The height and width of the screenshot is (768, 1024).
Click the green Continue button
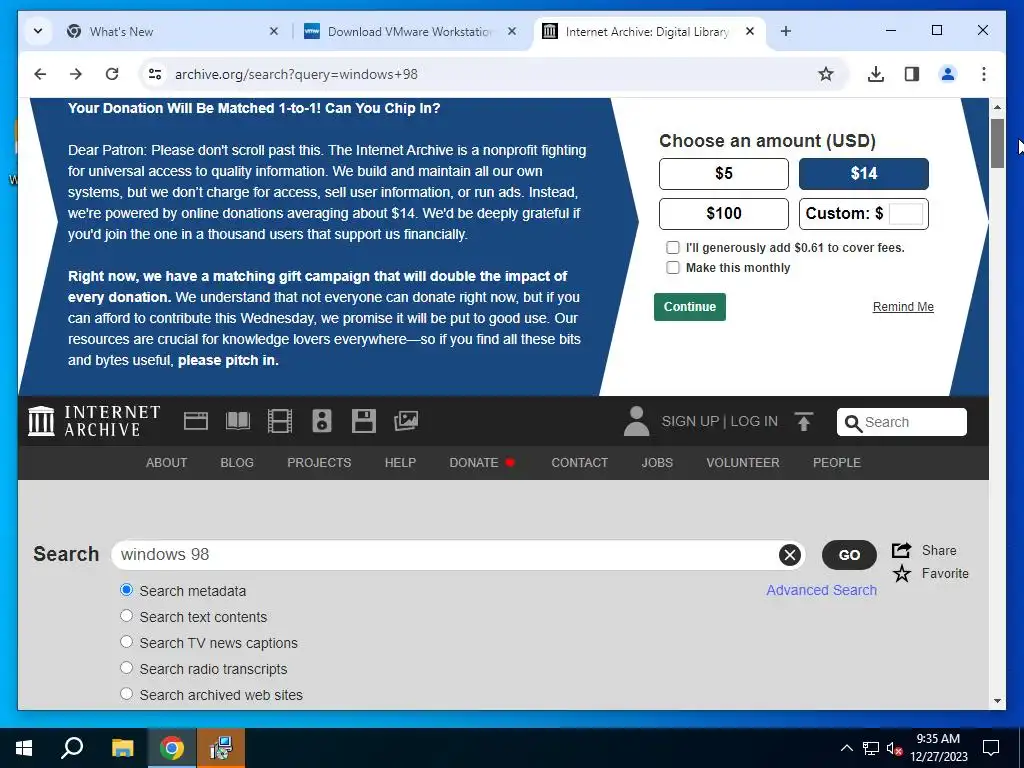(690, 307)
